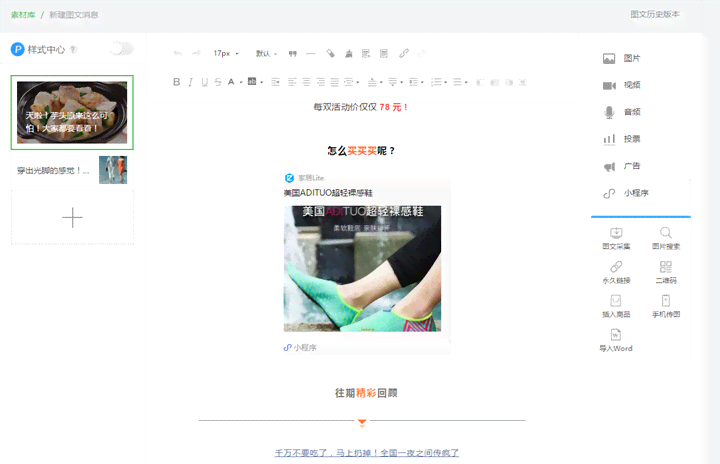Open the ordered list style dropdown
Screen dimensions: 720x464
pos(439,82)
